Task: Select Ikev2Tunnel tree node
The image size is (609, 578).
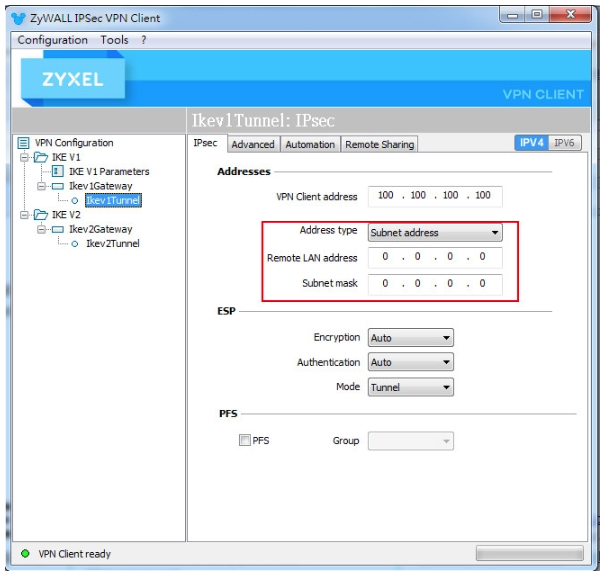Action: tap(112, 243)
